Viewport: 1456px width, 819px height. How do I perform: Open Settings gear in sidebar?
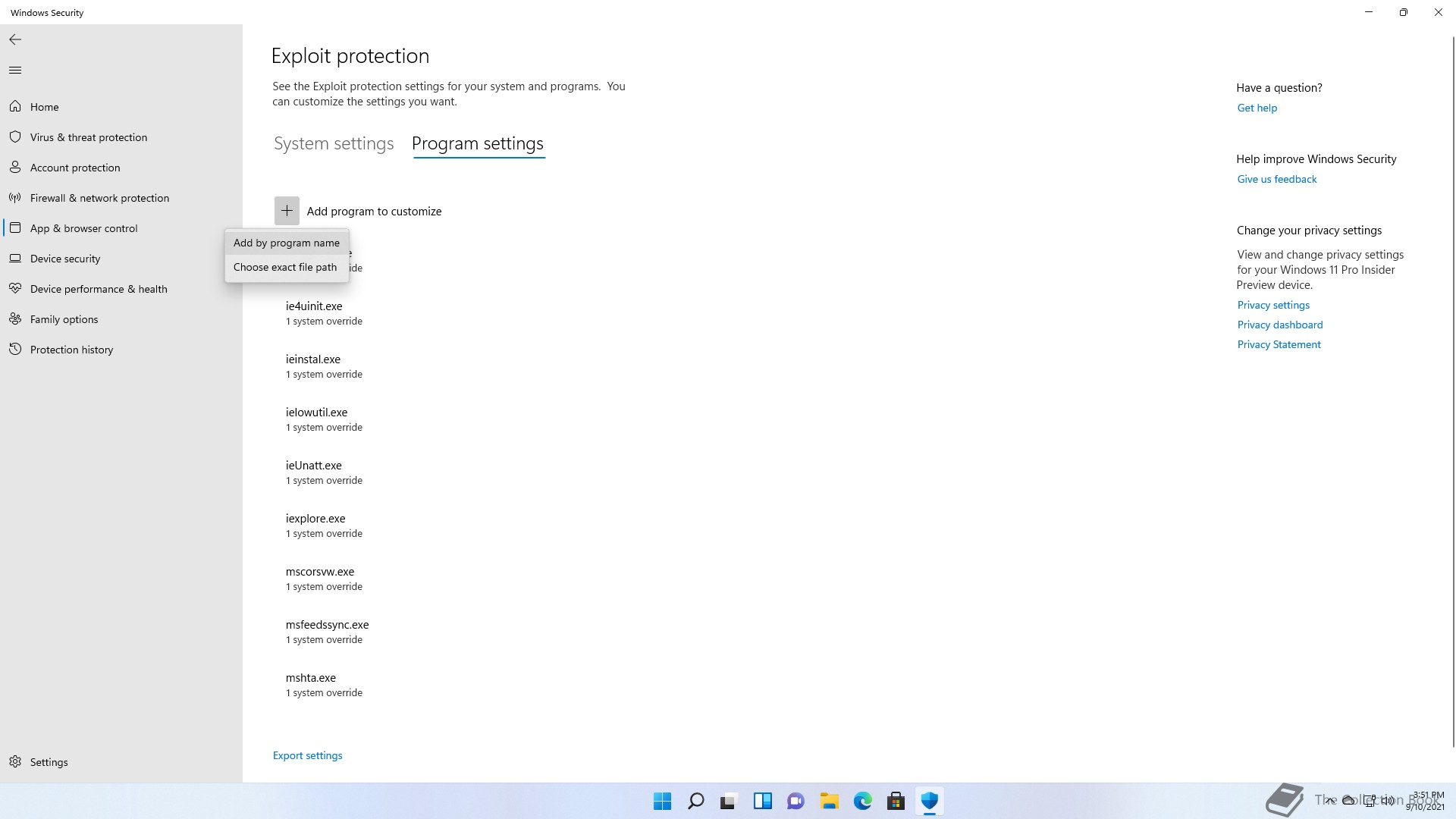tap(15, 762)
